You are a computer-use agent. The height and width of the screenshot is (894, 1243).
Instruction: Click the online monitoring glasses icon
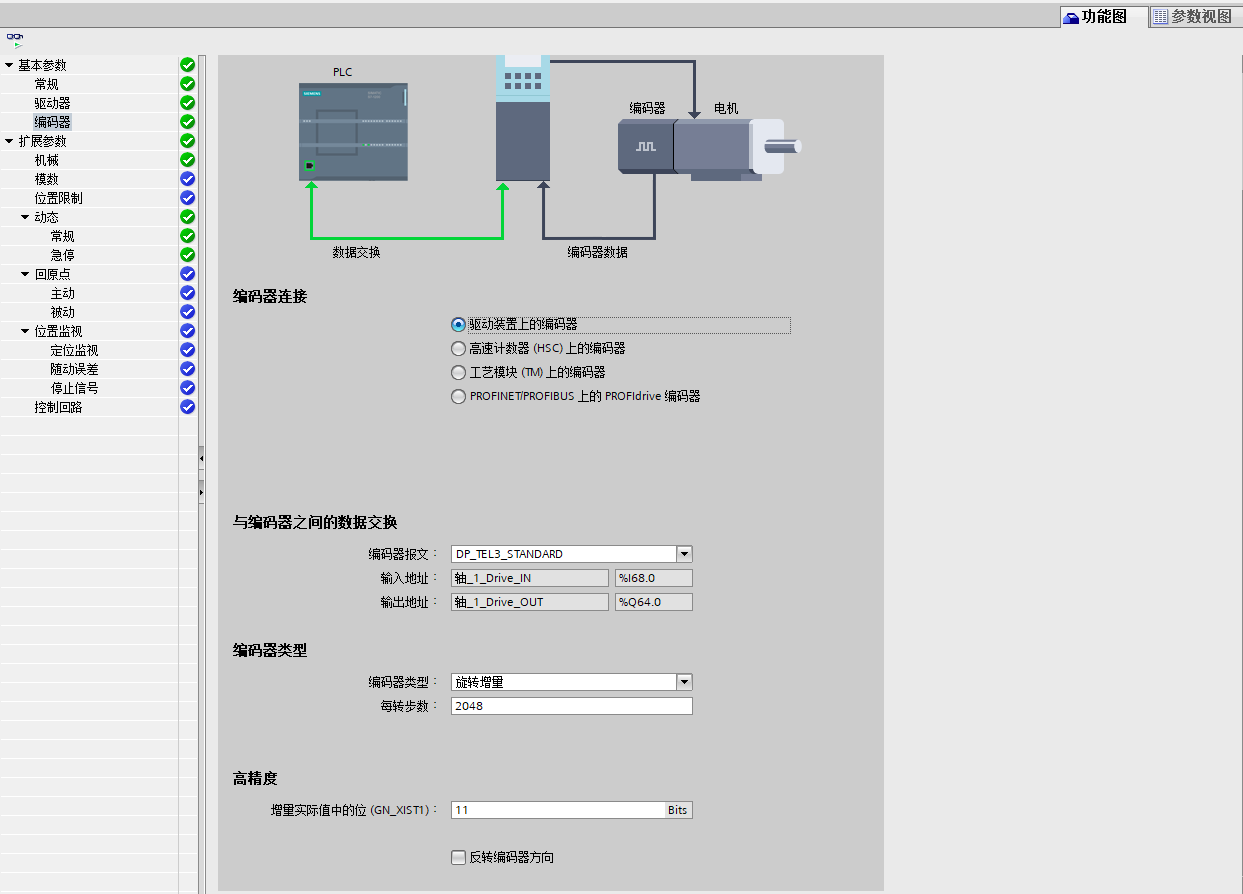click(x=15, y=39)
